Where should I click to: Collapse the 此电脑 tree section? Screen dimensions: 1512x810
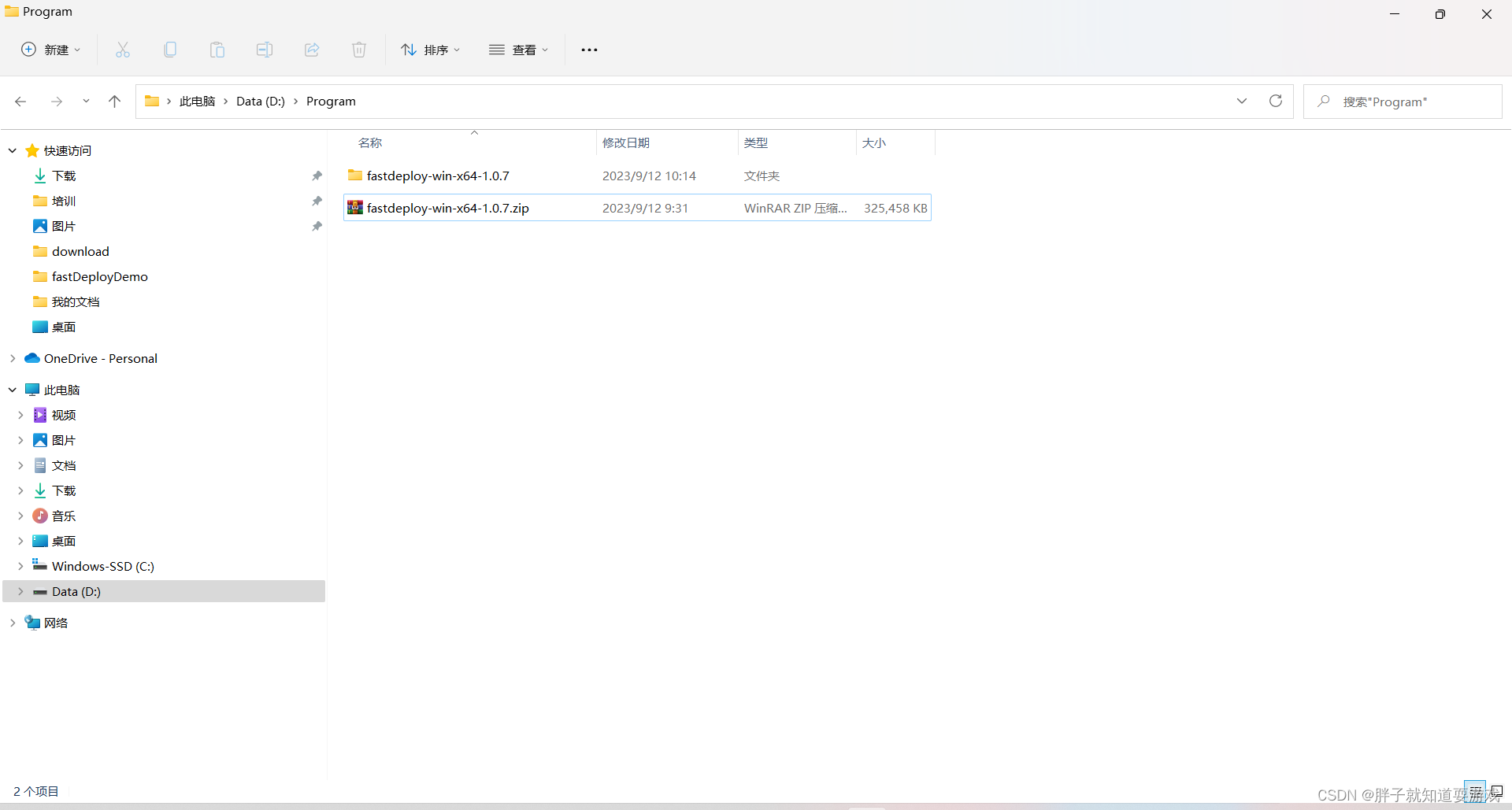pyautogui.click(x=12, y=389)
